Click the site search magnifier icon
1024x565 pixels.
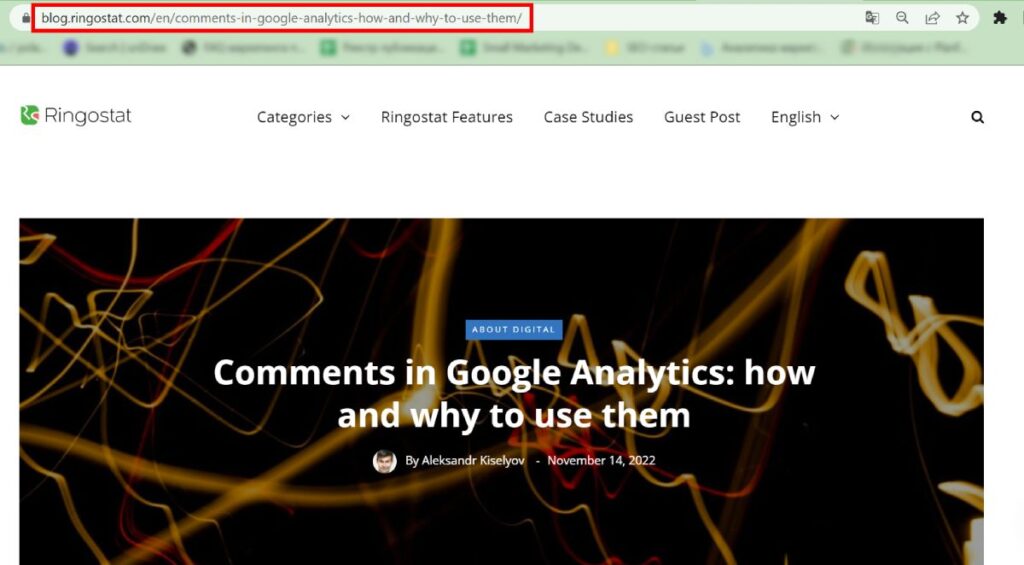(977, 117)
